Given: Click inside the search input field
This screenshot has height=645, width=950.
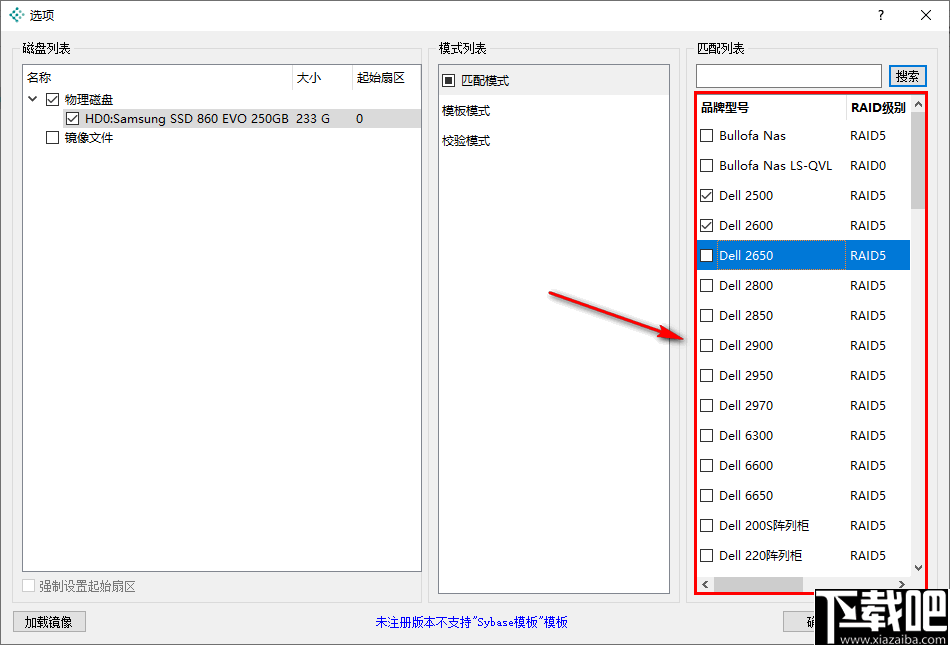Looking at the screenshot, I should coord(788,76).
